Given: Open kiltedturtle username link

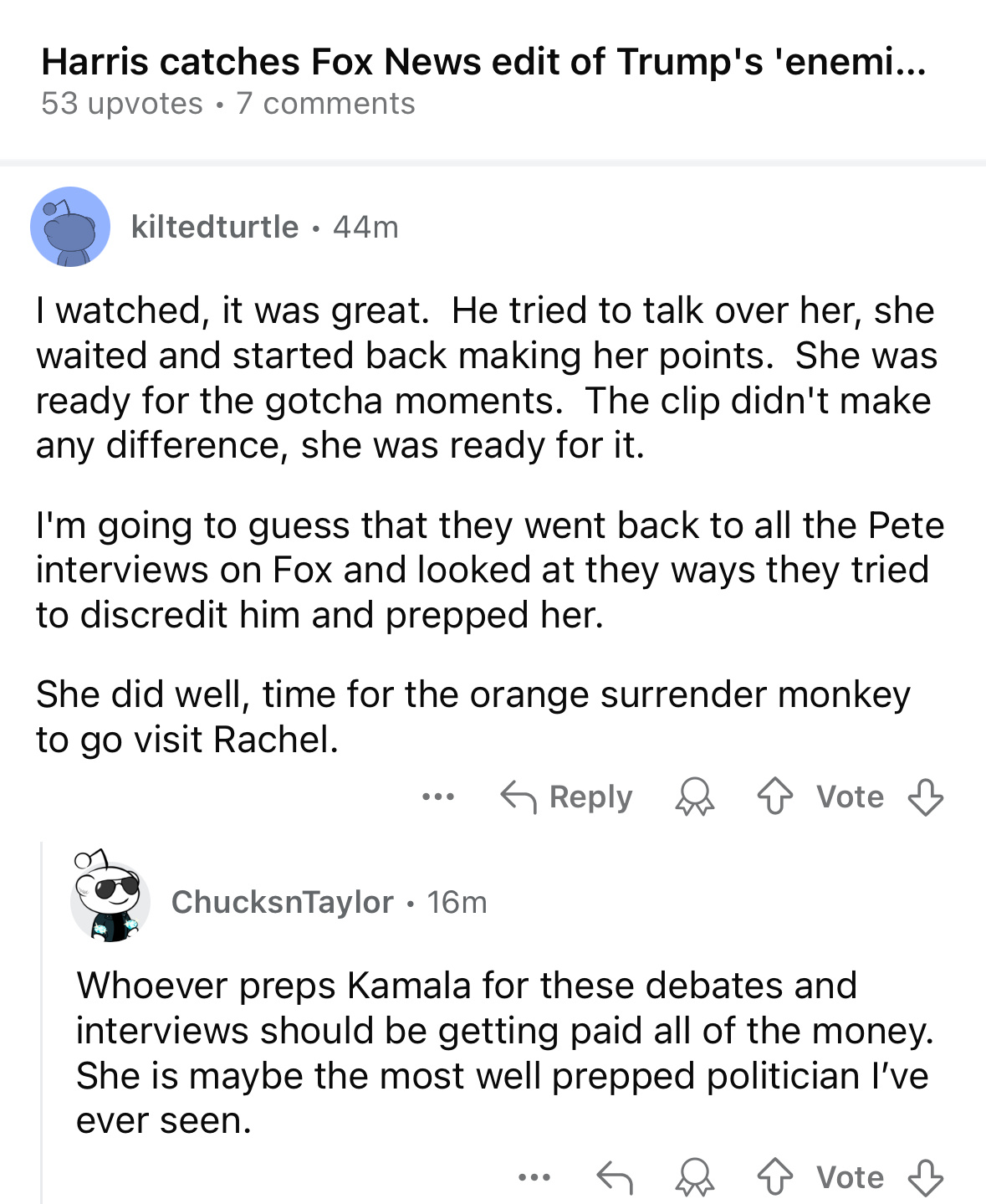Looking at the screenshot, I should [x=215, y=227].
